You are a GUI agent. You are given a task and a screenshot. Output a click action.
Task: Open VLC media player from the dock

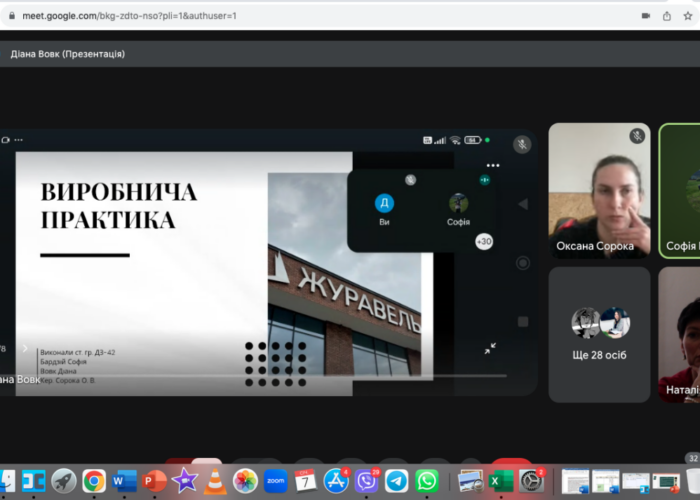214,481
